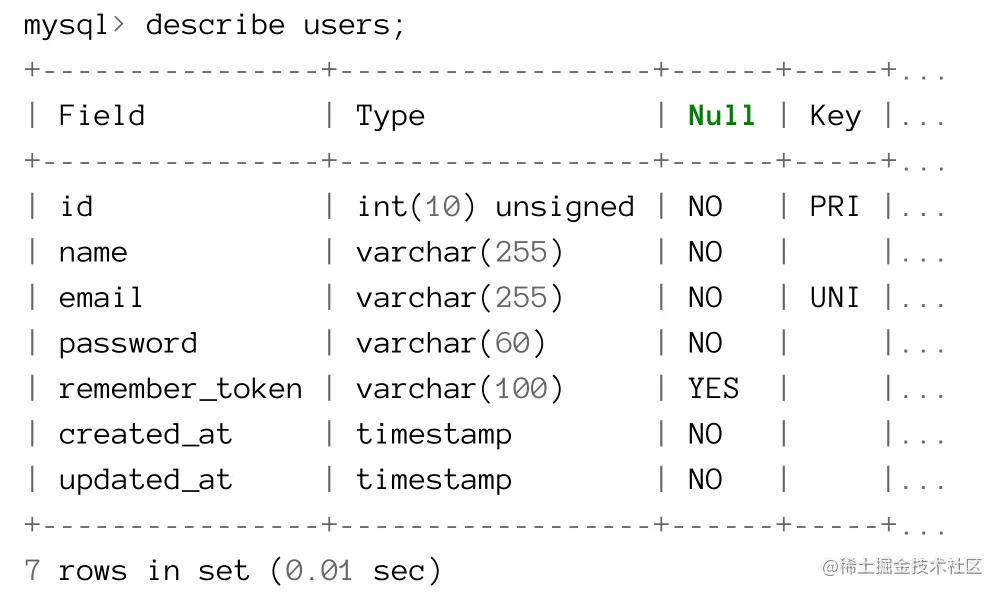Viewport: 1001px width, 595px height.
Task: Click the green Null column header
Action: click(x=721, y=116)
